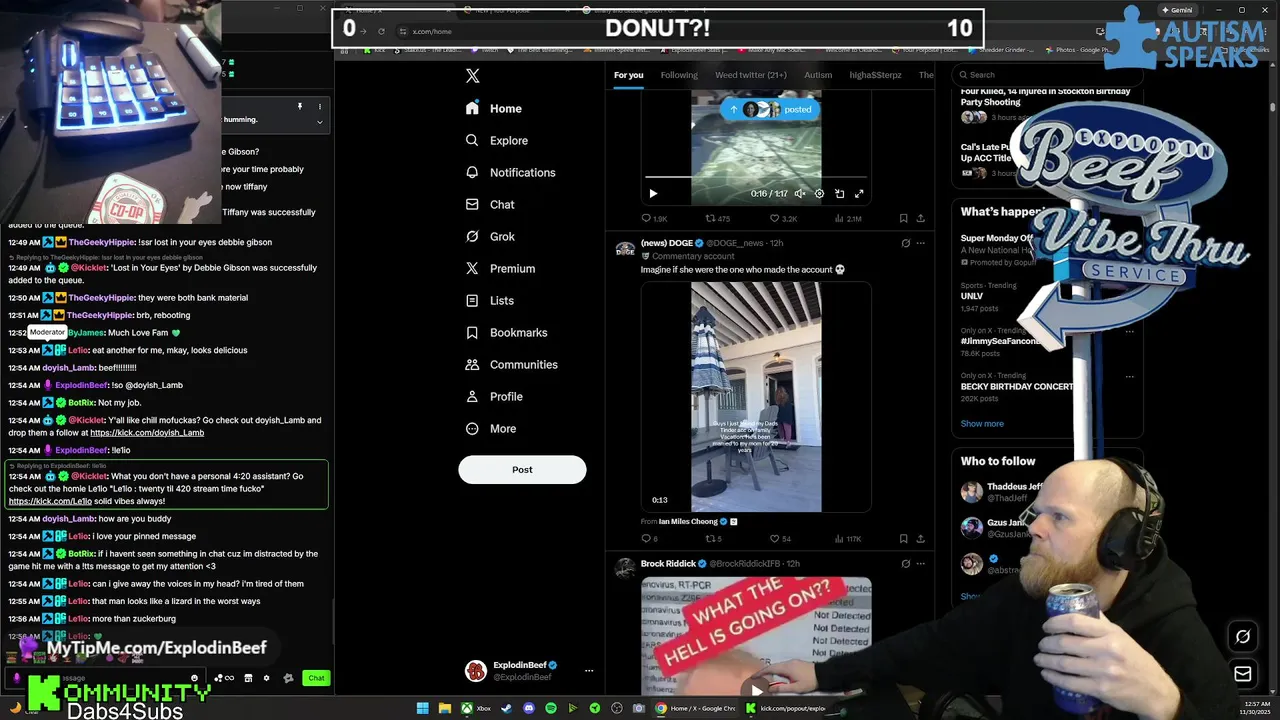The width and height of the screenshot is (1280, 720).
Task: Open Premium in X sidebar
Action: click(x=500, y=268)
